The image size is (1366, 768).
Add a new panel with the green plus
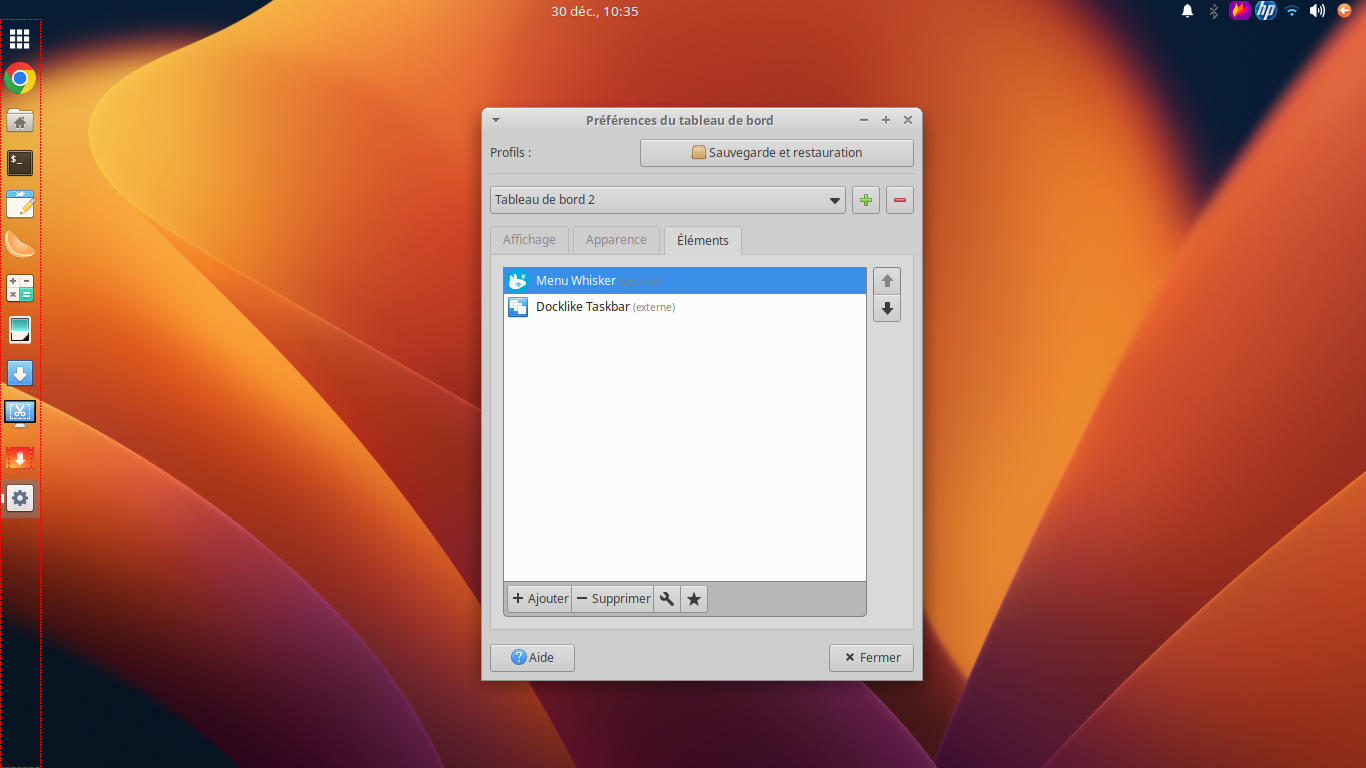(x=866, y=200)
